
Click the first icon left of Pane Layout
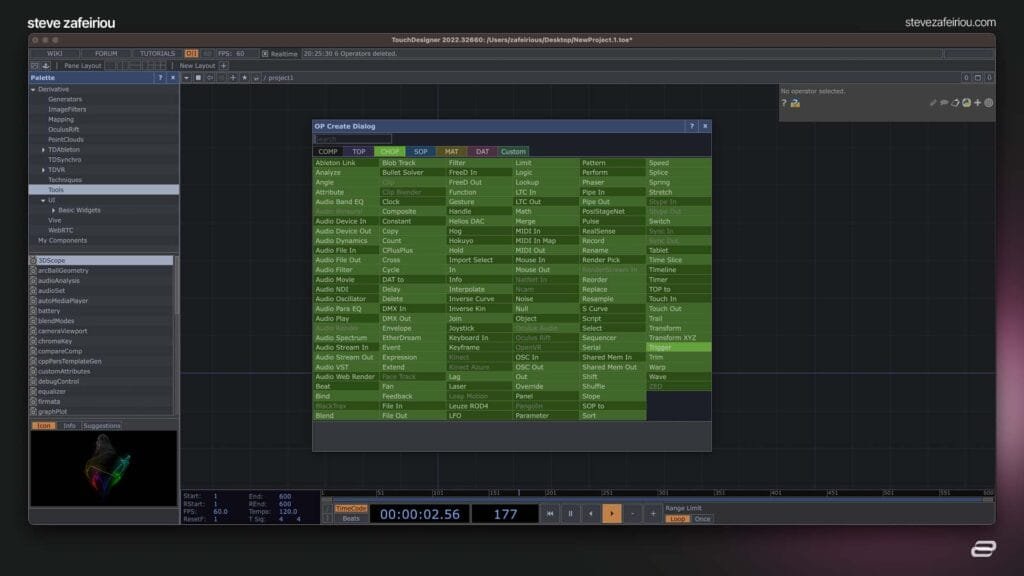(35, 66)
